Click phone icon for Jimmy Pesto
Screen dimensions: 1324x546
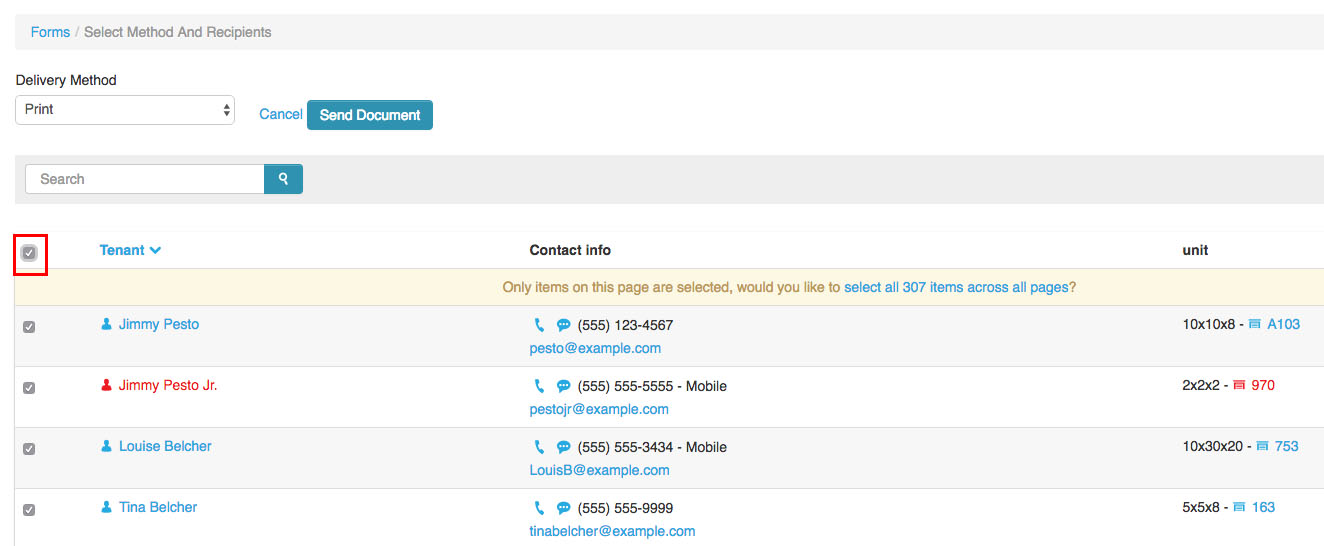click(539, 325)
